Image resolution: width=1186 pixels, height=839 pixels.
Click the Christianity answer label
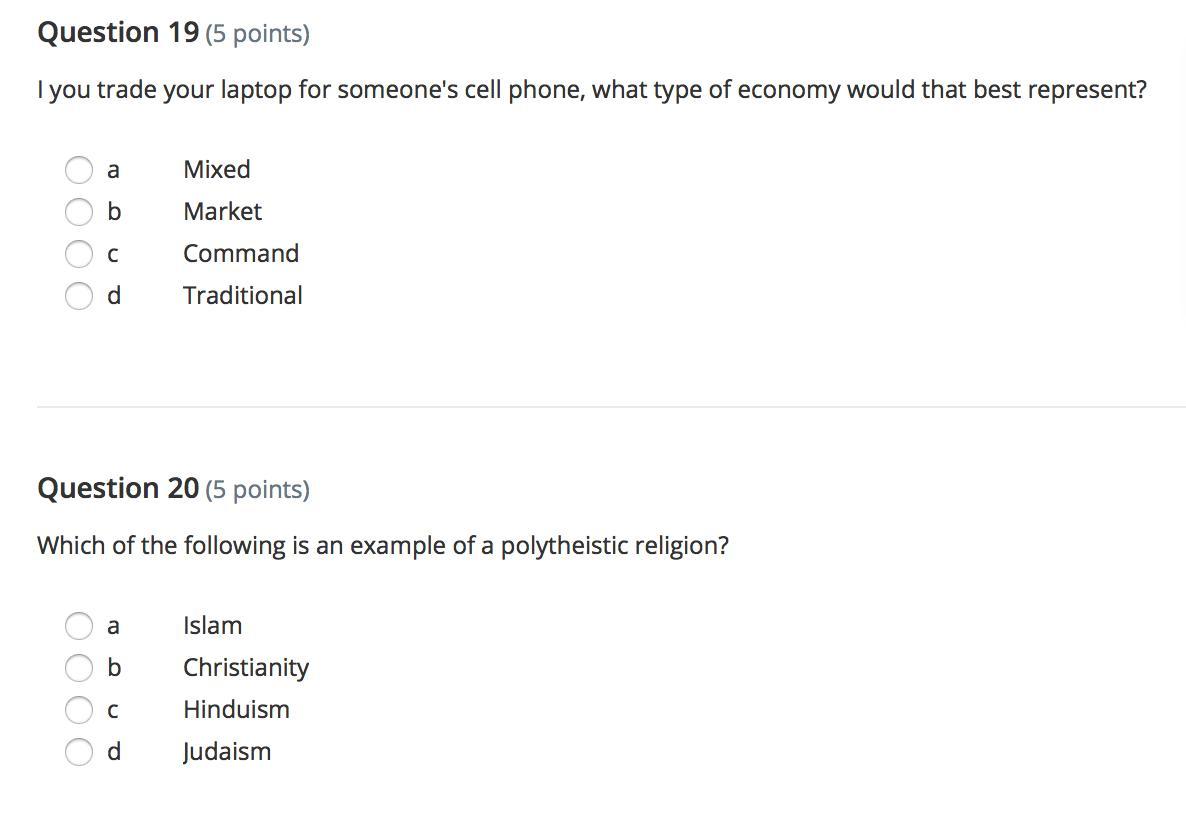coord(246,668)
